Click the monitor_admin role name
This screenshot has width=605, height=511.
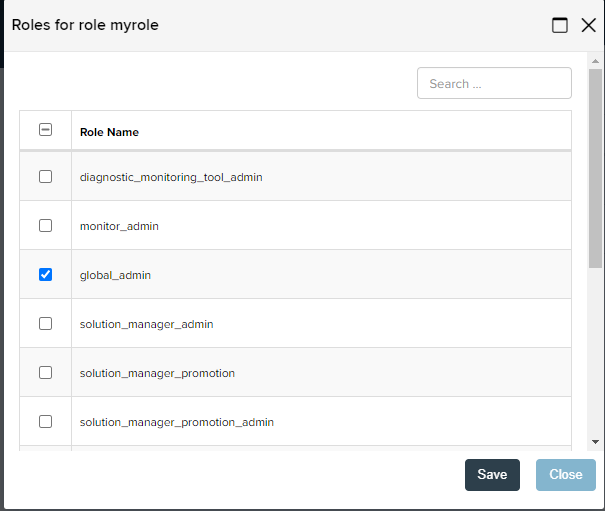tap(119, 226)
